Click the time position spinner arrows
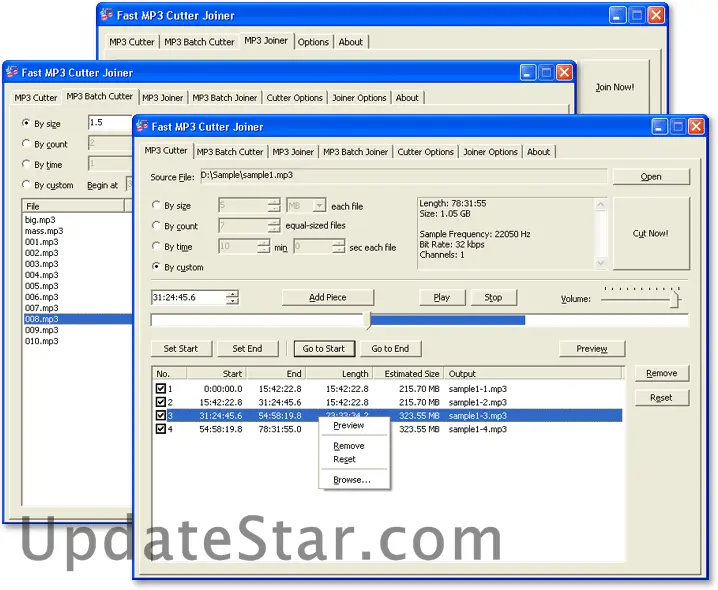Screen dimensions: 718x590 coord(232,297)
